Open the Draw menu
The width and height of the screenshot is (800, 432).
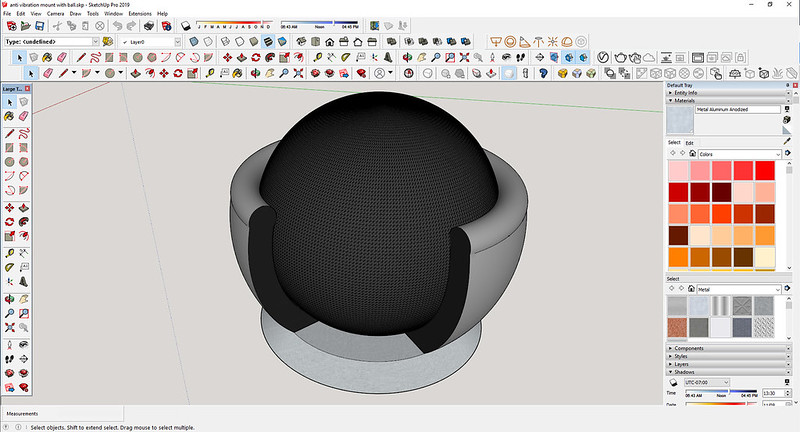pyautogui.click(x=75, y=13)
